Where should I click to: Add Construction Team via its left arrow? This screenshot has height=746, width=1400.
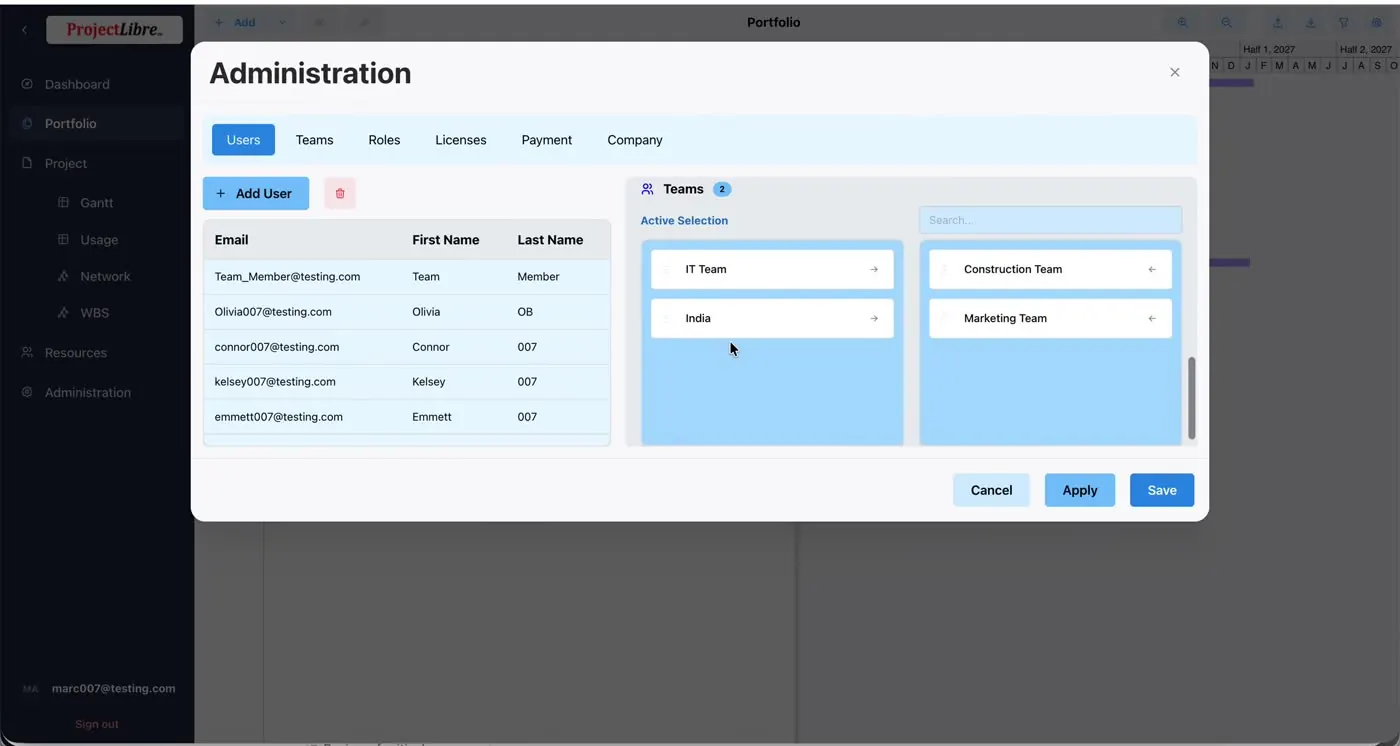(x=1152, y=269)
